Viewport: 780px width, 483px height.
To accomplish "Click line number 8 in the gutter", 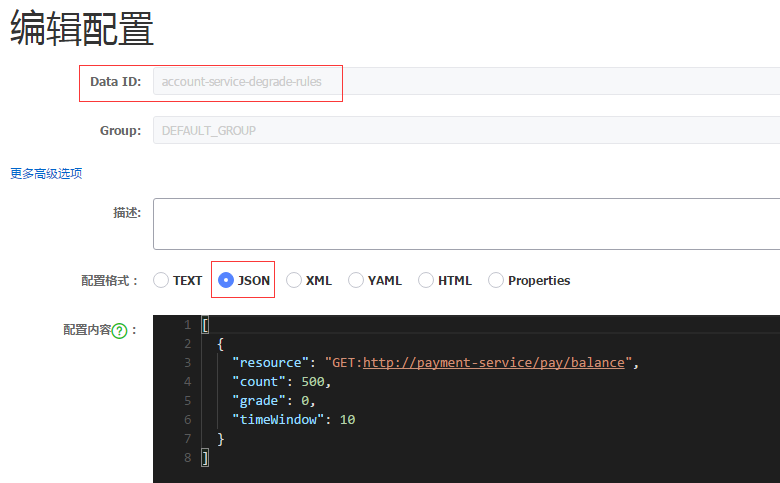I will [188, 457].
